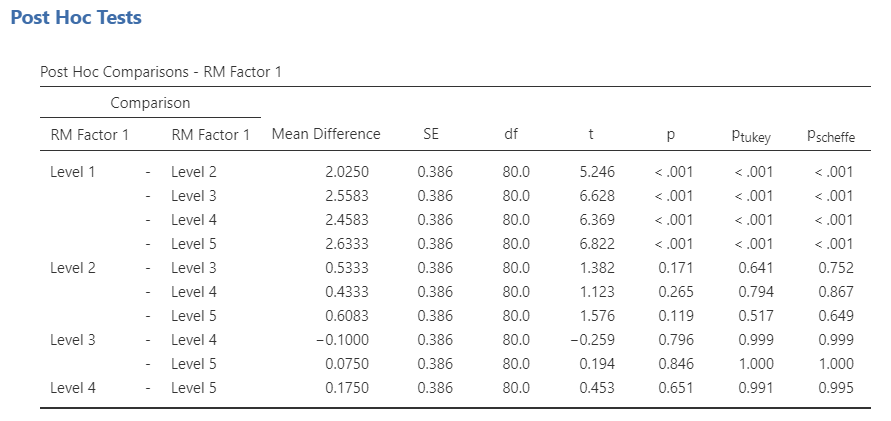Screen dimensions: 891x421
Task: Click the Scheffe p value 0.649
Action: [835, 316]
